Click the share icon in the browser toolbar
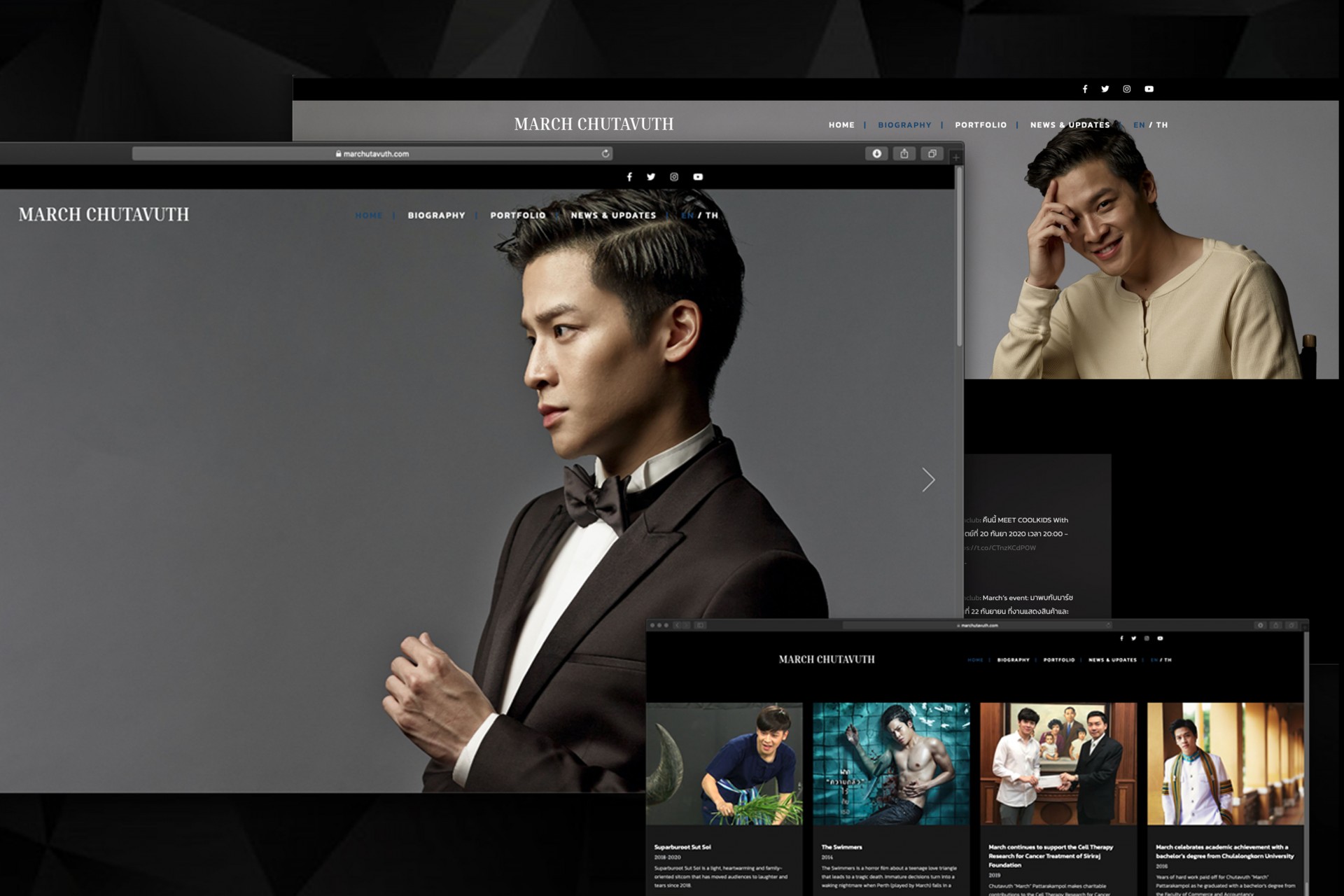This screenshot has width=1344, height=896. click(905, 153)
